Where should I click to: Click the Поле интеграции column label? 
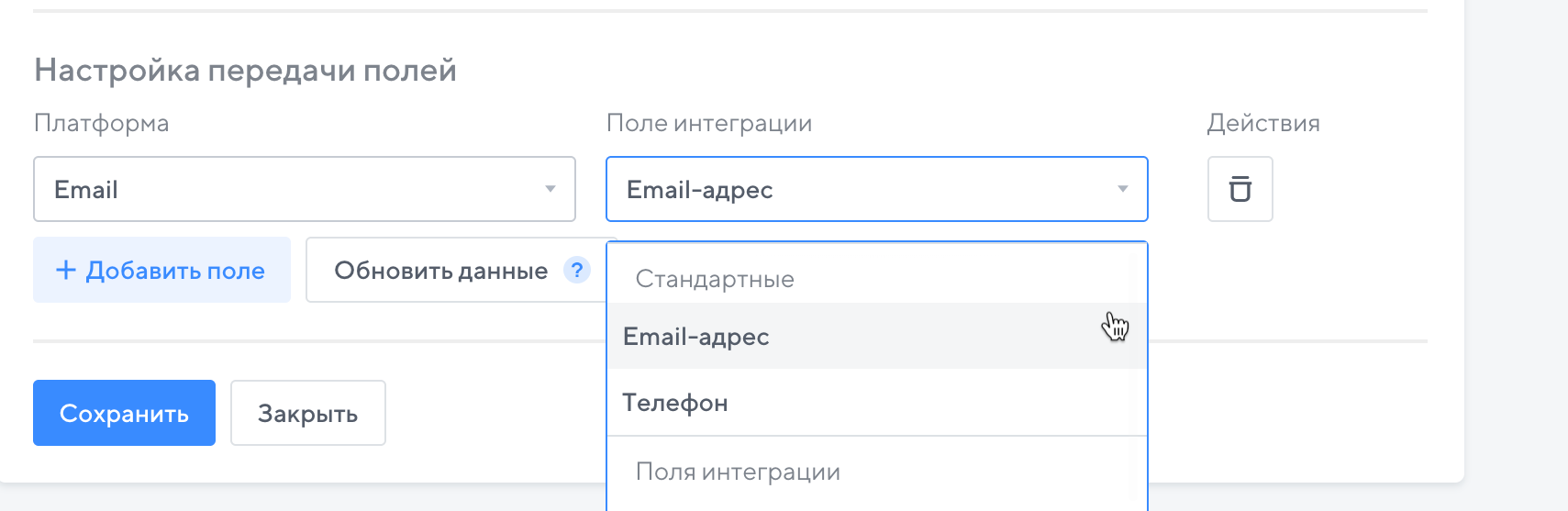(x=709, y=123)
